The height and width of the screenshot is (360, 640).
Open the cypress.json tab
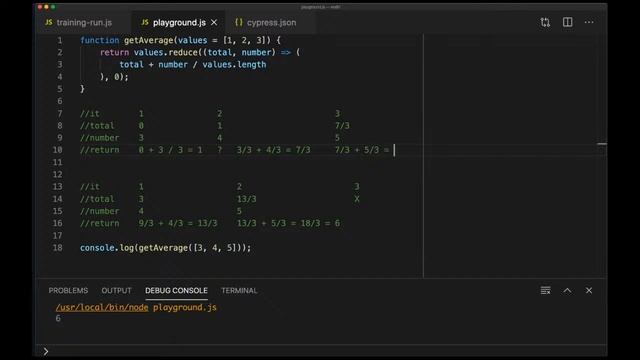271,22
